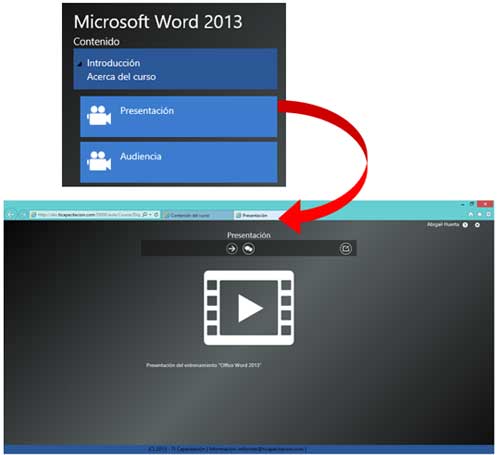
Task: Click the browser back button
Action: pos(11,214)
